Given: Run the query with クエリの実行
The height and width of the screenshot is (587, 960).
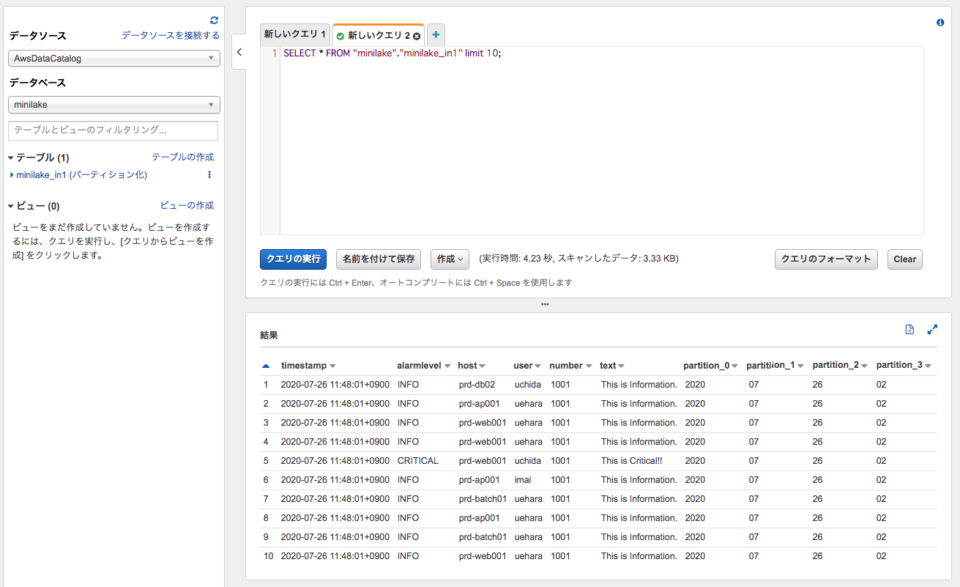Looking at the screenshot, I should [293, 259].
